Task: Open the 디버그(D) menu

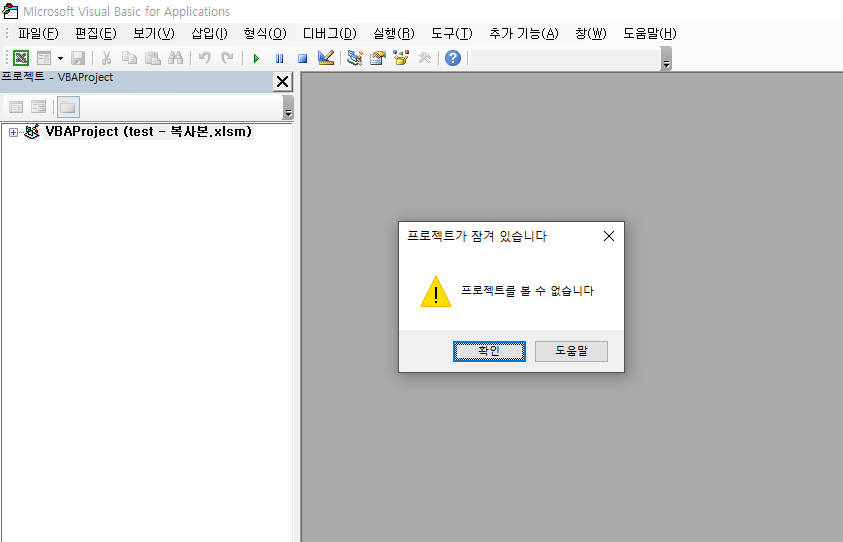Action: (329, 33)
